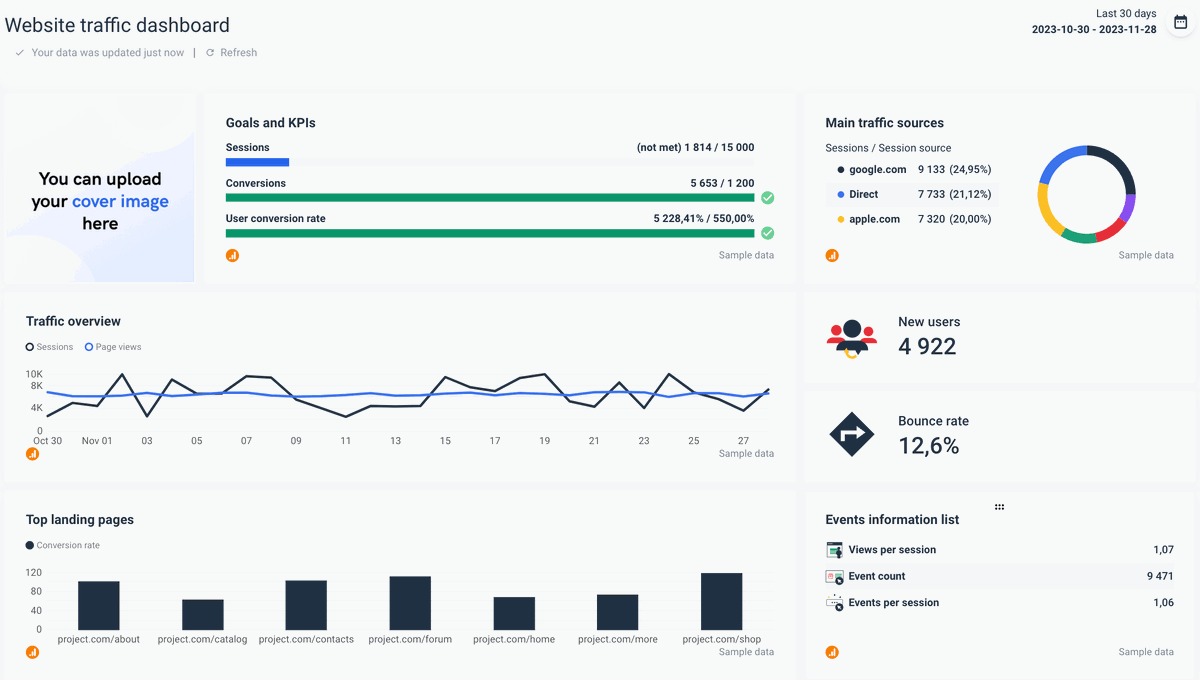
Task: Click the 5 228,41% / 550,00% value
Action: (704, 219)
